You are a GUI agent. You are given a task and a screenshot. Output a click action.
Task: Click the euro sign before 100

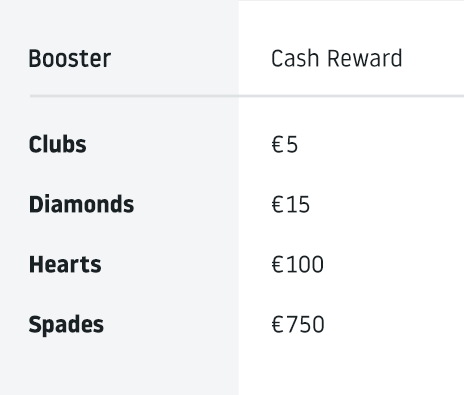278,265
